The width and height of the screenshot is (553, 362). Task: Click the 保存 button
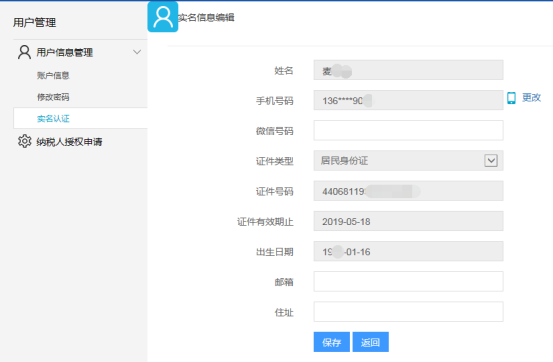(332, 342)
